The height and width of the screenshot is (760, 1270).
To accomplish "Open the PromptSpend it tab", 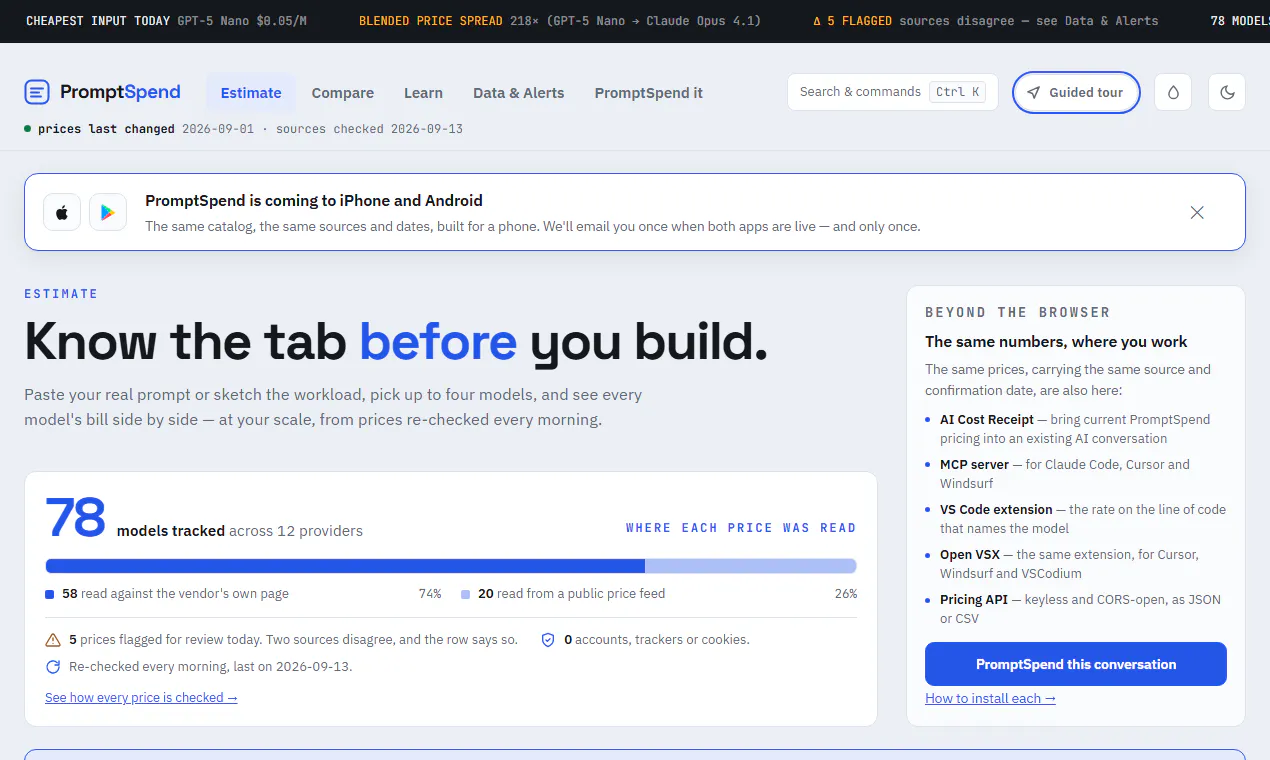I will pyautogui.click(x=649, y=93).
